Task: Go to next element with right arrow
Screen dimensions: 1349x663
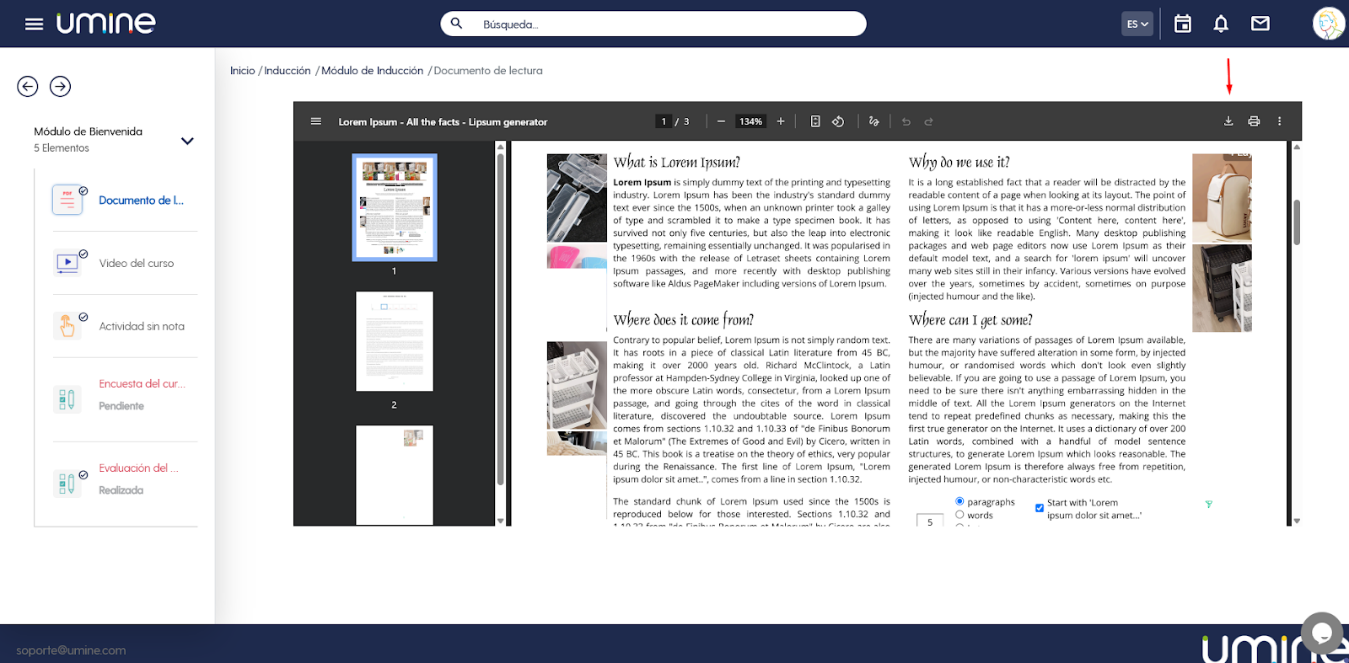Action: pos(60,87)
